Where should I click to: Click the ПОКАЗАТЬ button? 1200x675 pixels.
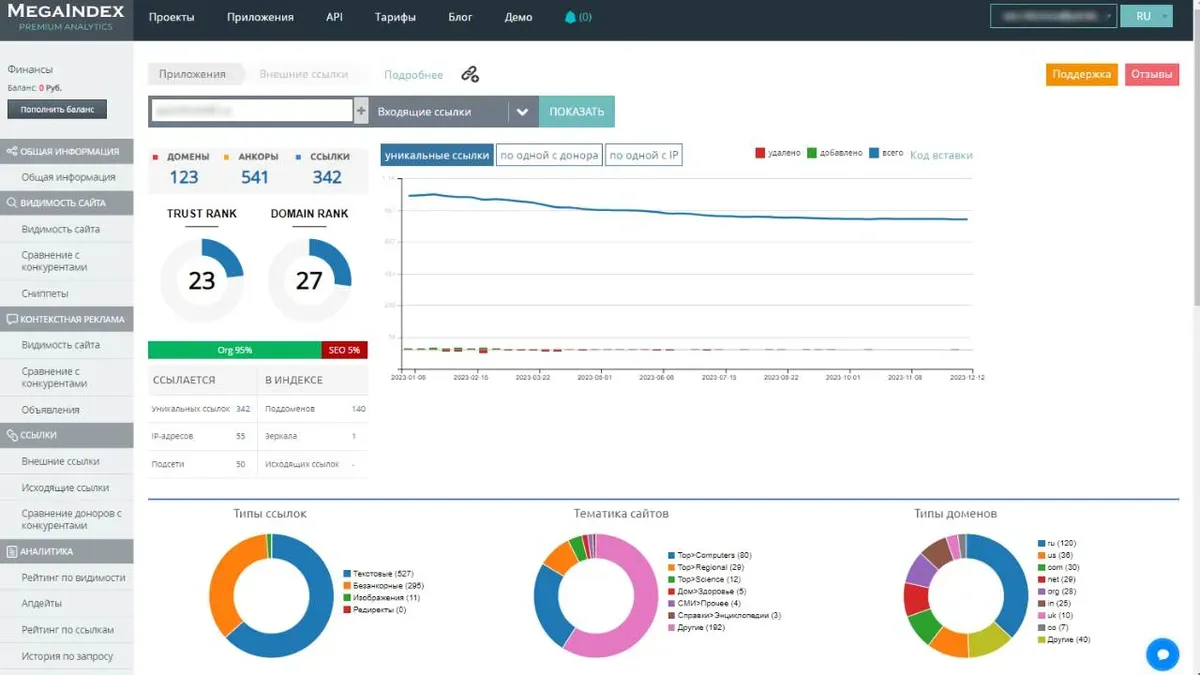[x=577, y=112]
